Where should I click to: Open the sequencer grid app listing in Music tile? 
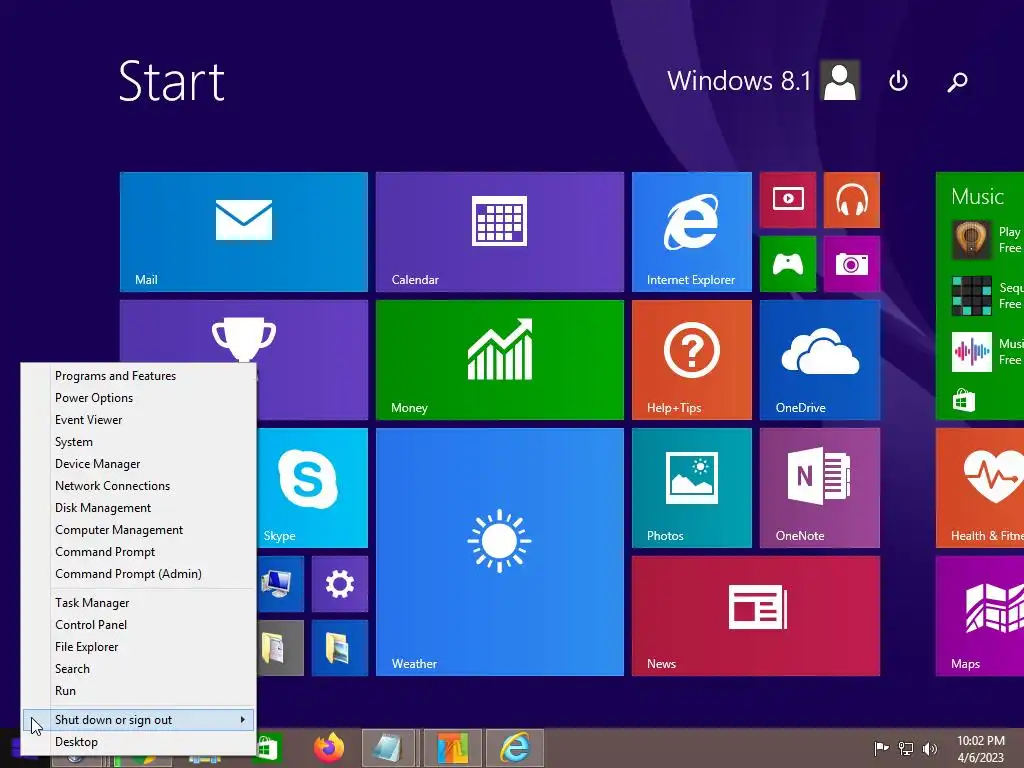click(986, 296)
